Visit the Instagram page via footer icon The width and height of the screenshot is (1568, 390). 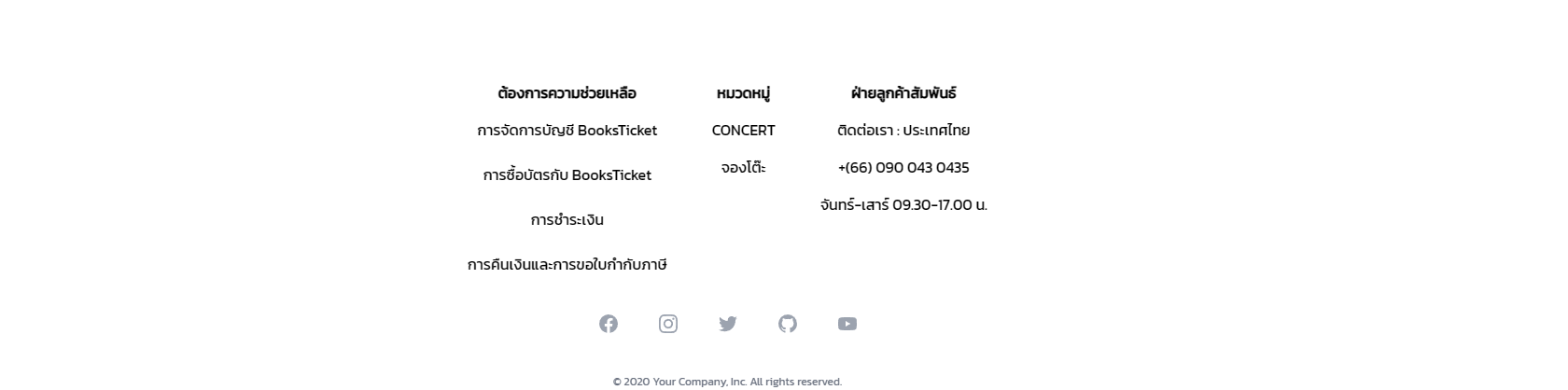(668, 324)
